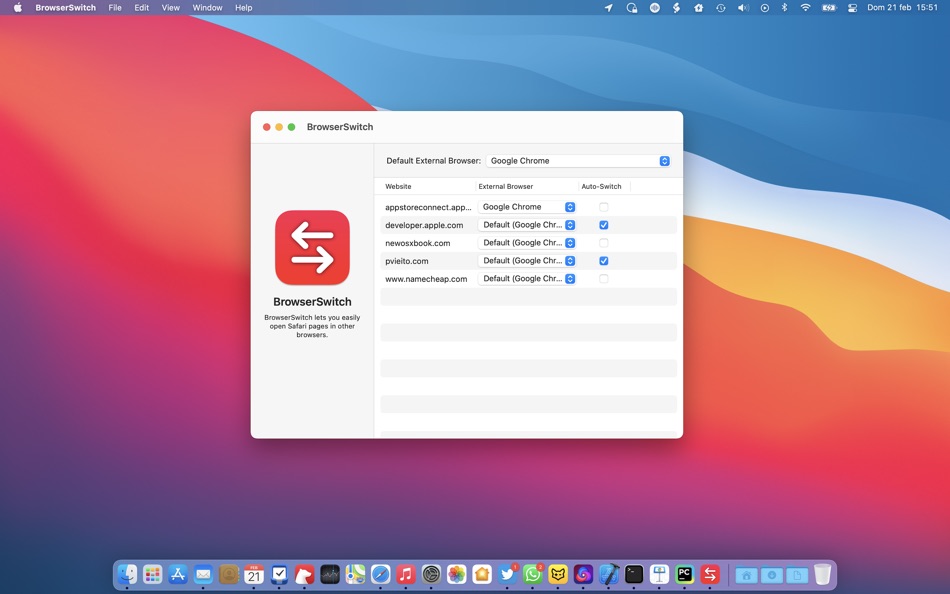Sort by the Website column header
The image size is (950, 594).
coord(398,186)
